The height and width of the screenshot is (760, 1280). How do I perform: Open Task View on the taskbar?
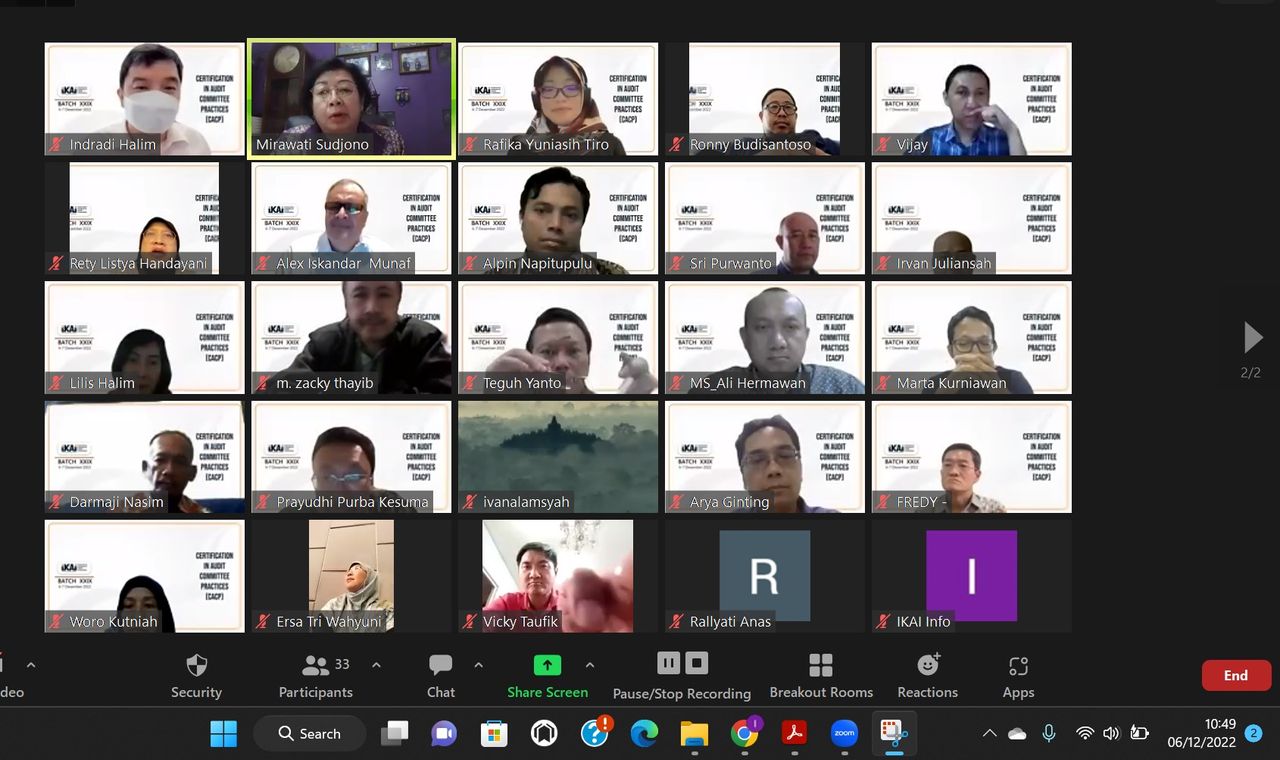395,733
